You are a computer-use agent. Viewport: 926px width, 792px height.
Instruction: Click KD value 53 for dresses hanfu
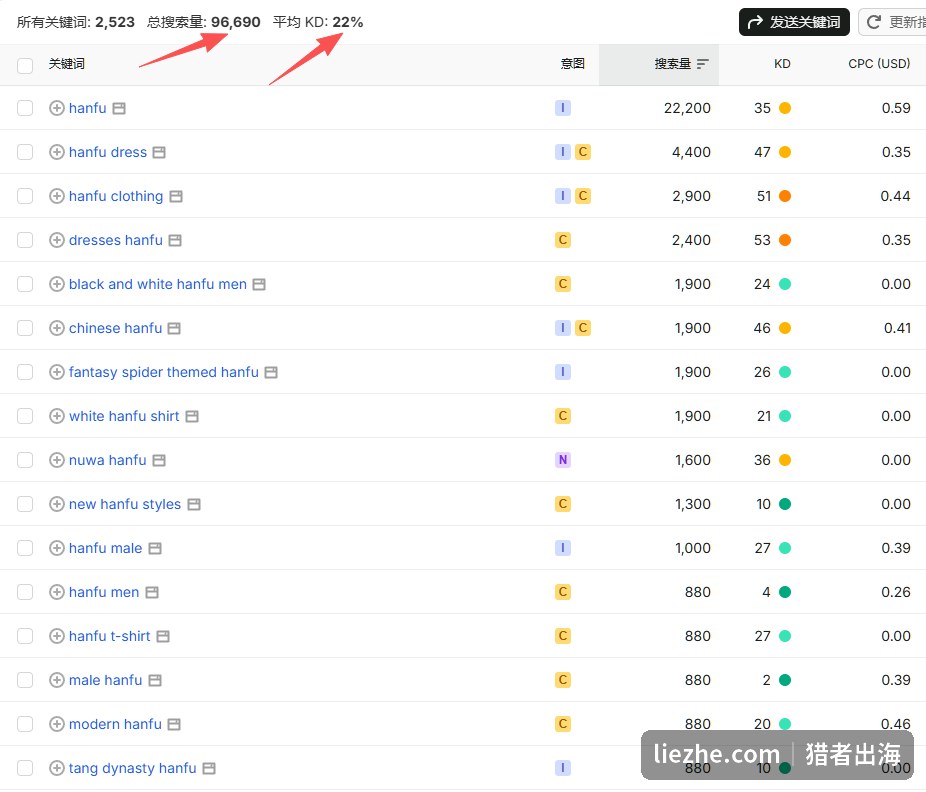click(762, 240)
